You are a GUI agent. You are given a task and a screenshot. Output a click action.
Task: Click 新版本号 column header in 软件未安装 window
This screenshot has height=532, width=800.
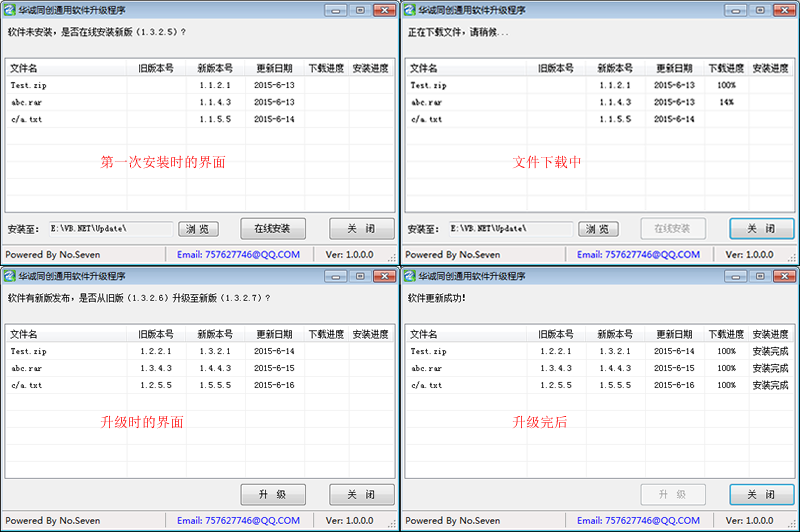(x=215, y=68)
